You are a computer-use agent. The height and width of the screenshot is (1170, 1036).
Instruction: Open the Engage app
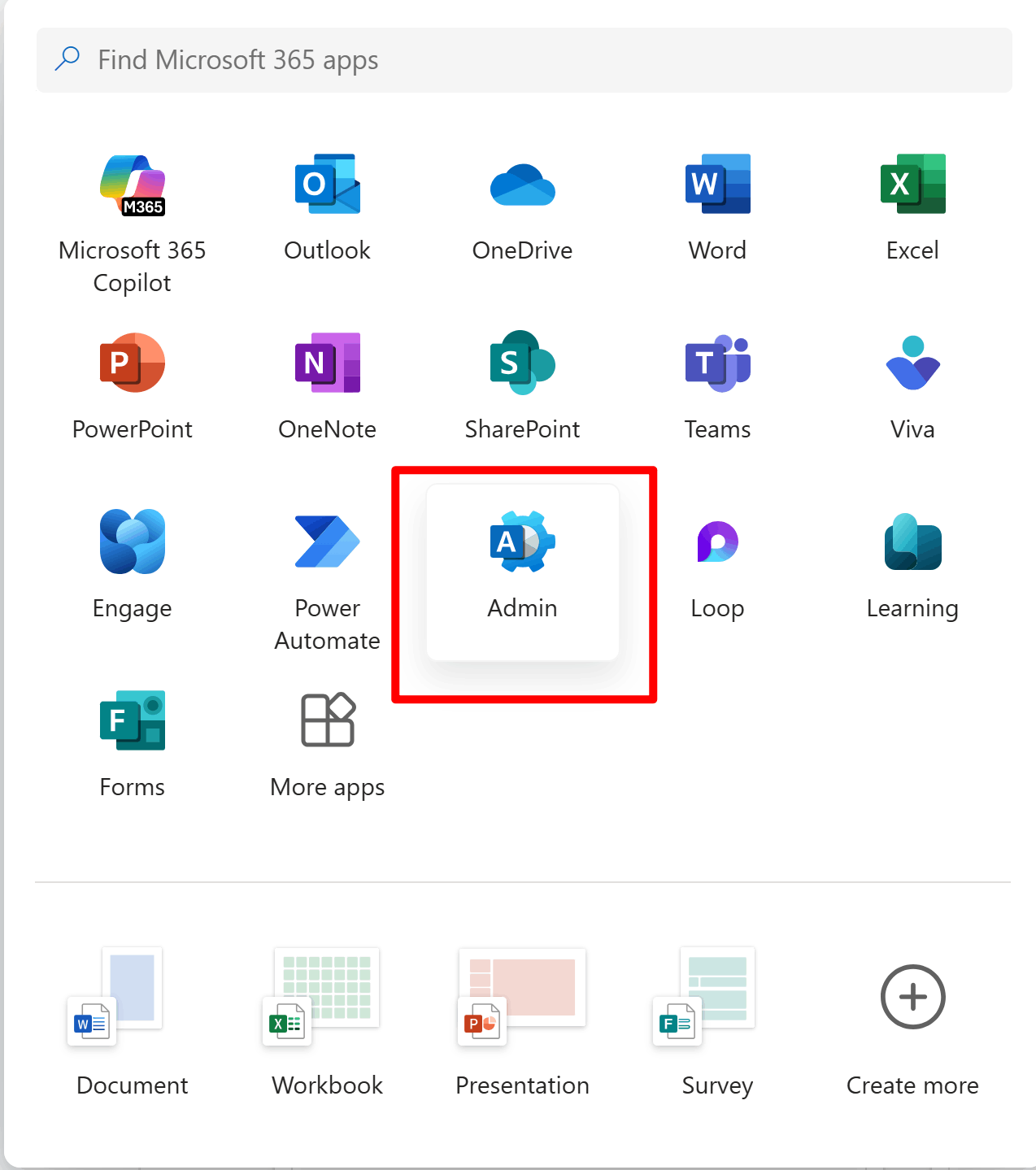133,565
